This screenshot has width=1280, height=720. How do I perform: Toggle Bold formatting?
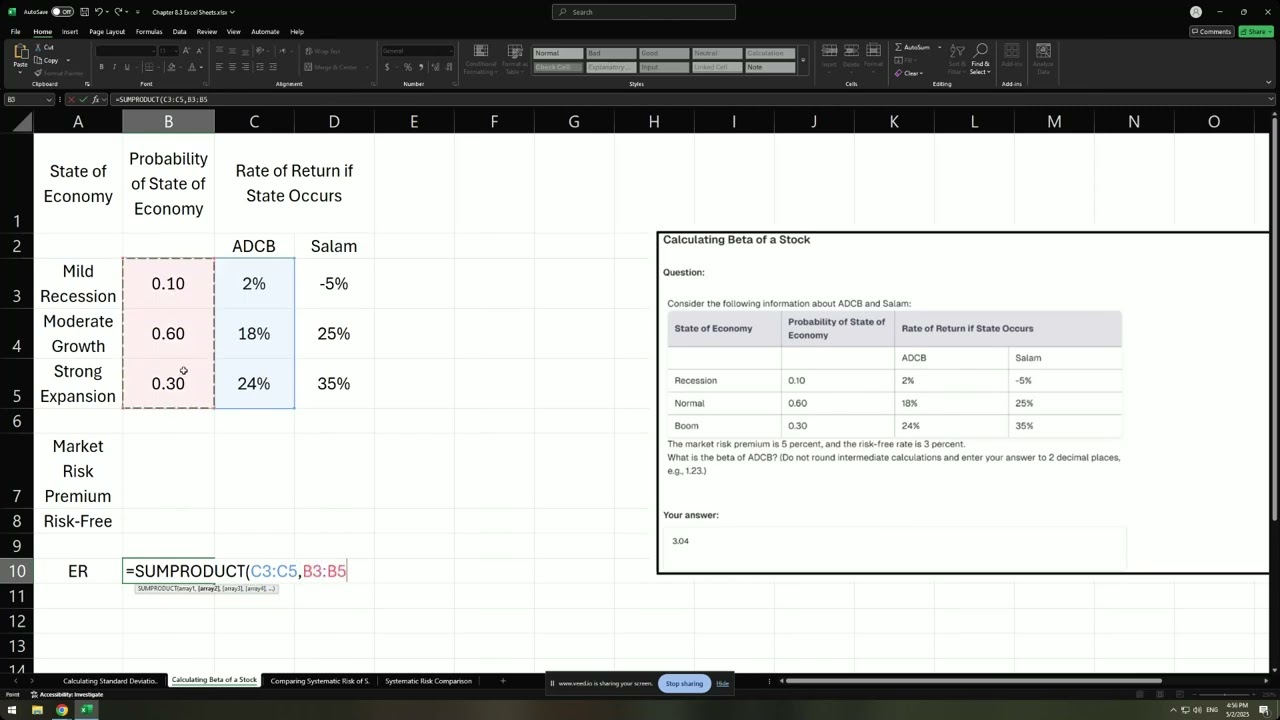pyautogui.click(x=101, y=67)
